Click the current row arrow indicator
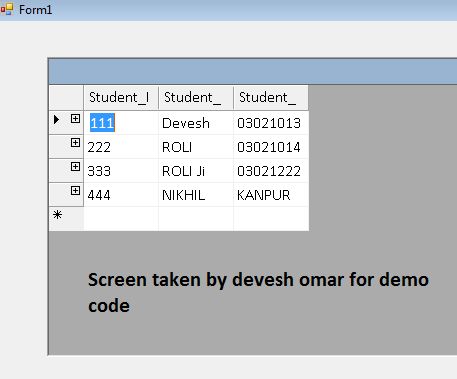457x379 pixels. tap(56, 119)
